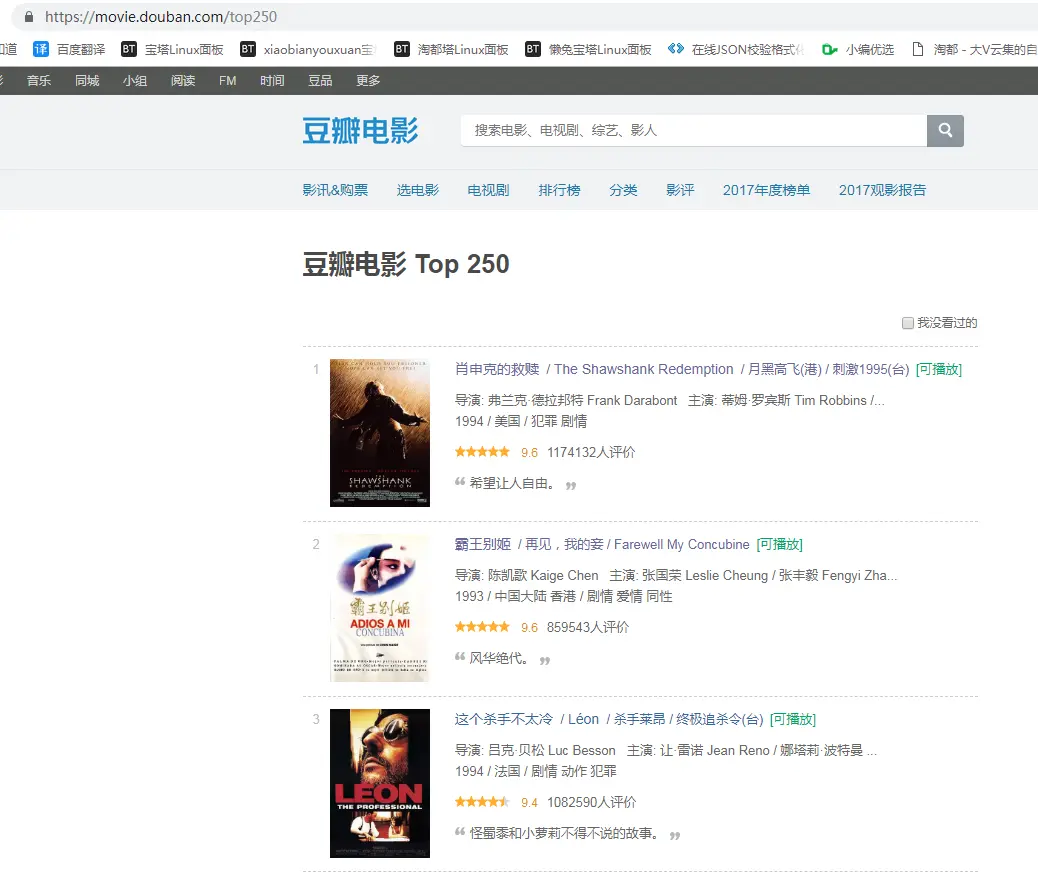Image resolution: width=1038 pixels, height=872 pixels.
Task: Click the 859543人评价 rating count
Action: tap(588, 627)
